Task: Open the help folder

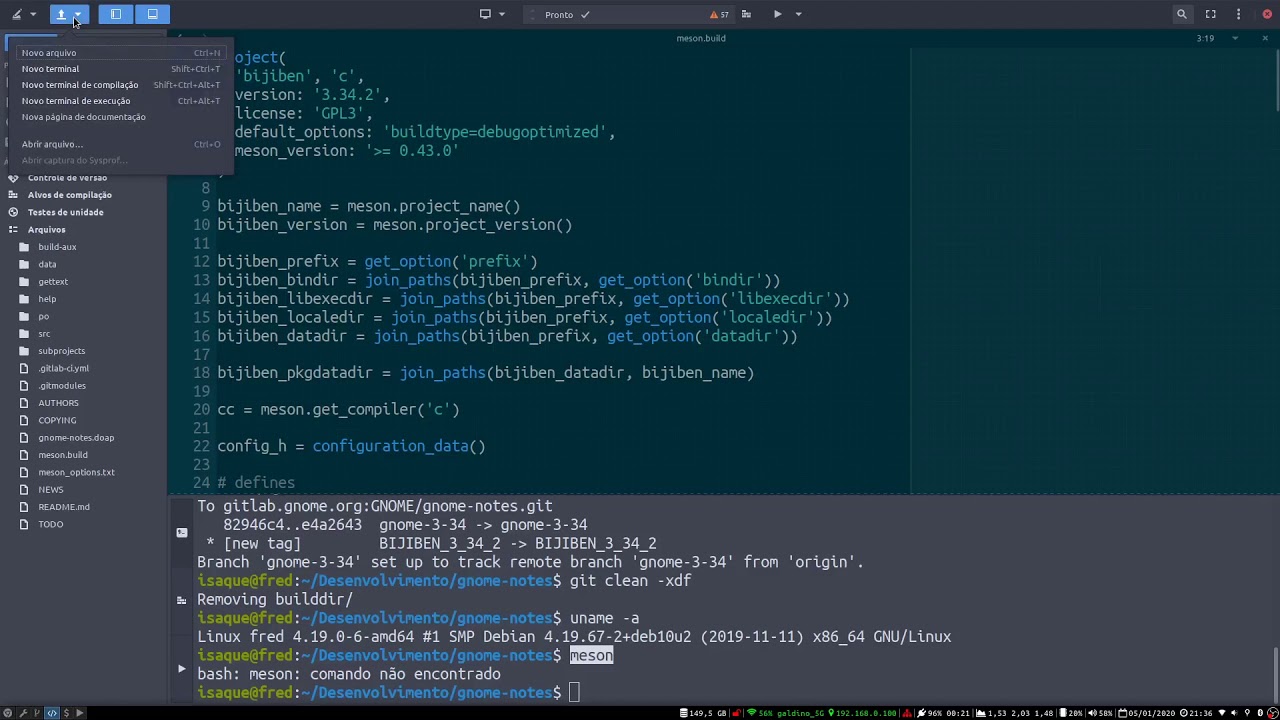Action: (47, 299)
